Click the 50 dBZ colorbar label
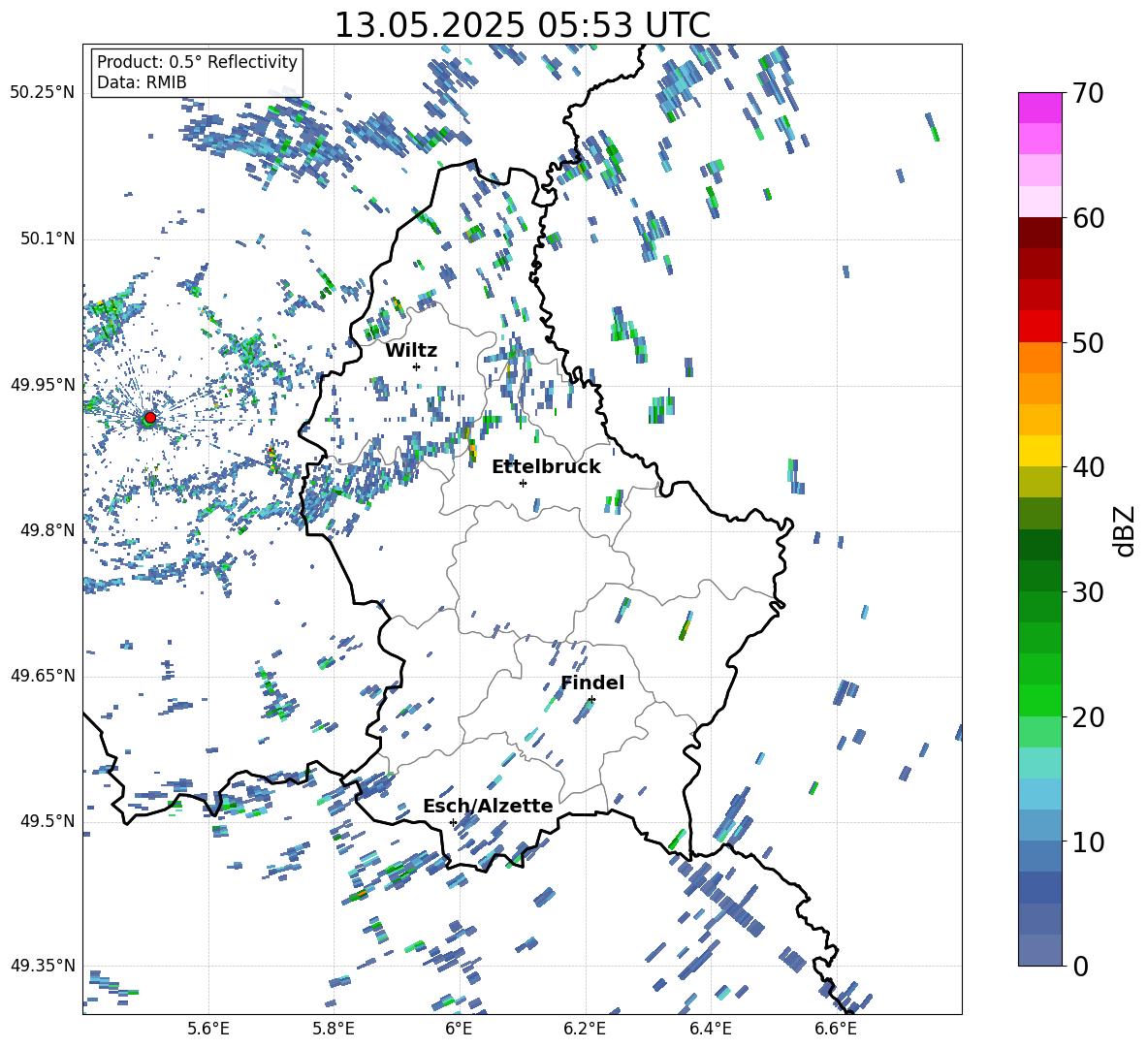This screenshot has width=1148, height=1048. pos(1088,342)
